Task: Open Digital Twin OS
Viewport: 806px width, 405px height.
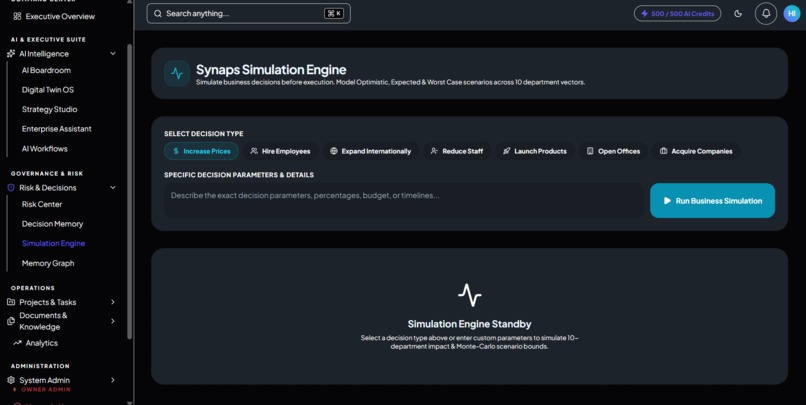Action: click(x=48, y=90)
